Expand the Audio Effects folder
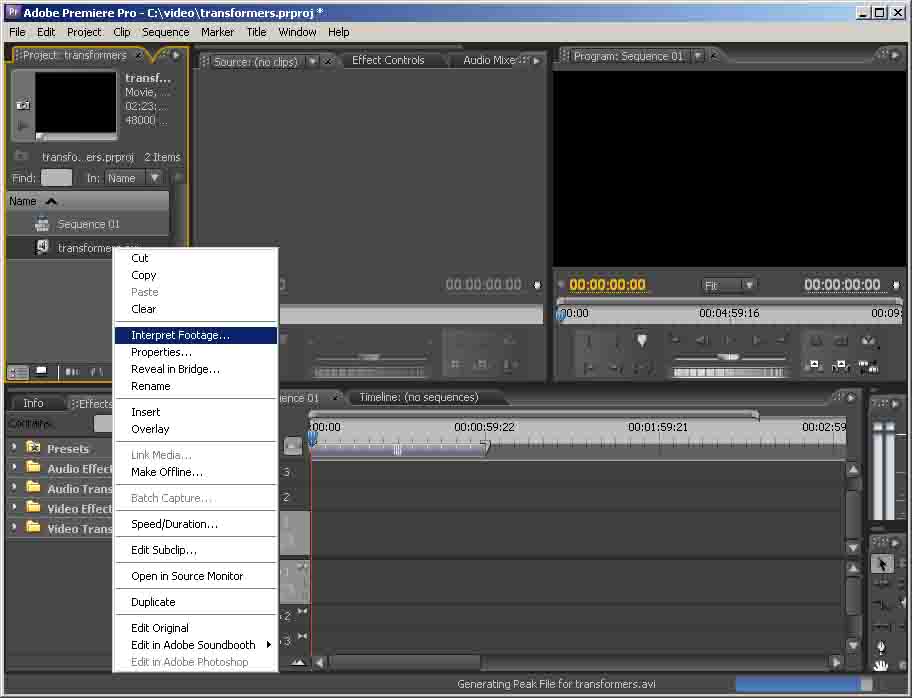The height and width of the screenshot is (698, 912). 14,467
